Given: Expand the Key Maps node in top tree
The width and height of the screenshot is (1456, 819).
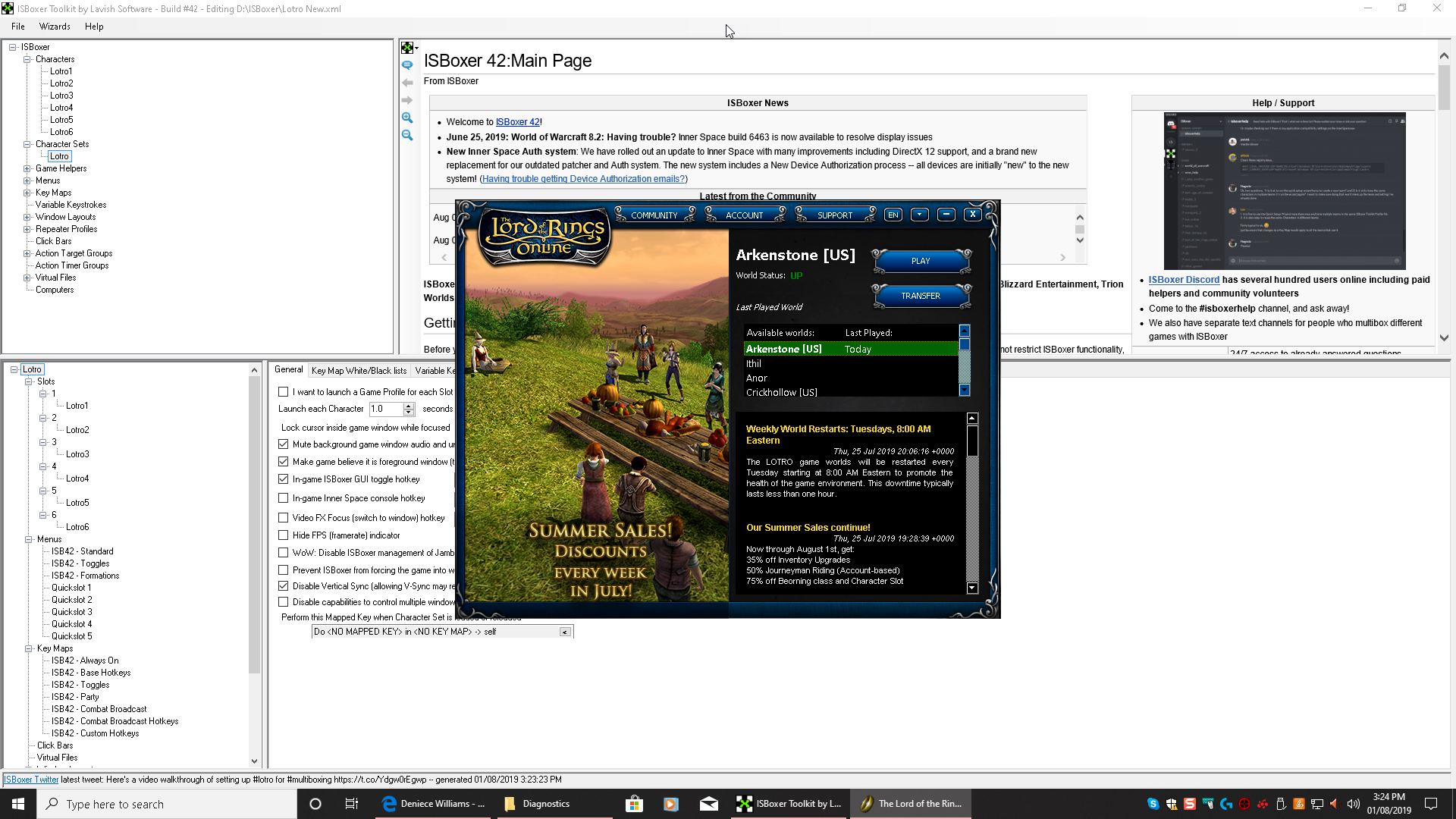Looking at the screenshot, I should pos(27,193).
